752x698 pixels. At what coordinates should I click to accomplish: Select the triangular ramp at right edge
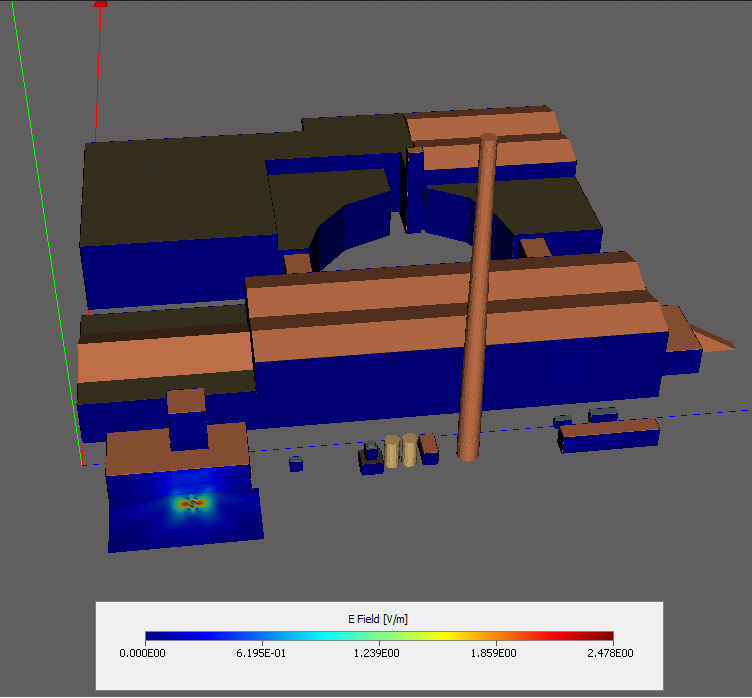pos(712,338)
